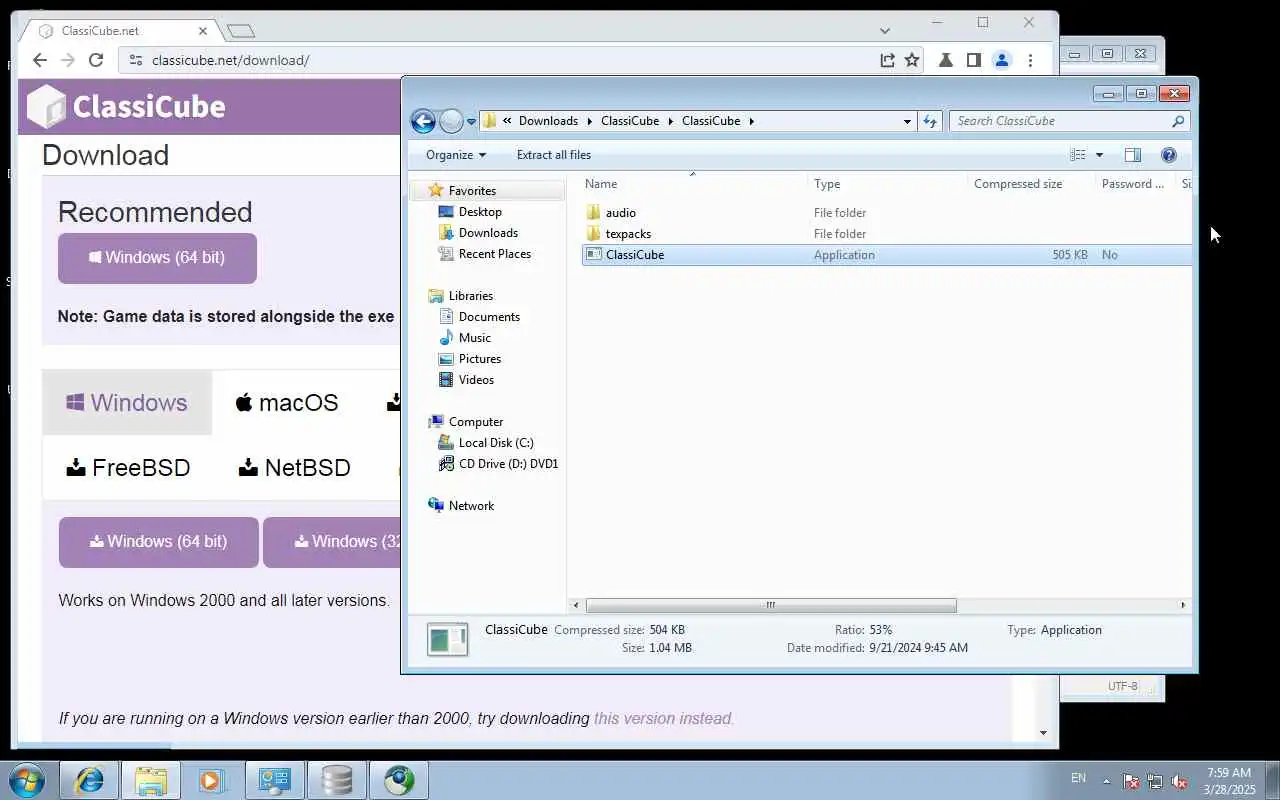The image size is (1280, 800).
Task: Click the Explorer Forward arrow button
Action: coord(451,121)
